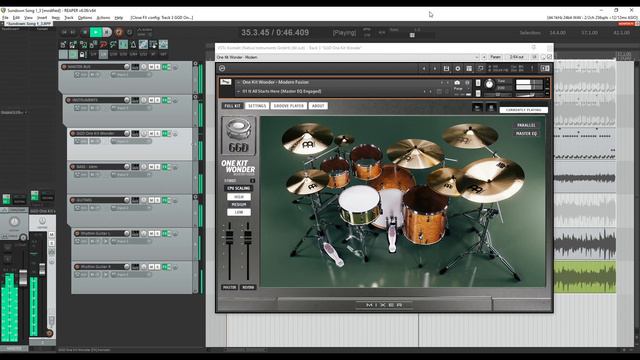Image resolution: width=640 pixels, height=360 pixels.
Task: Open the FX button on the GUITARS track
Action: [165, 200]
